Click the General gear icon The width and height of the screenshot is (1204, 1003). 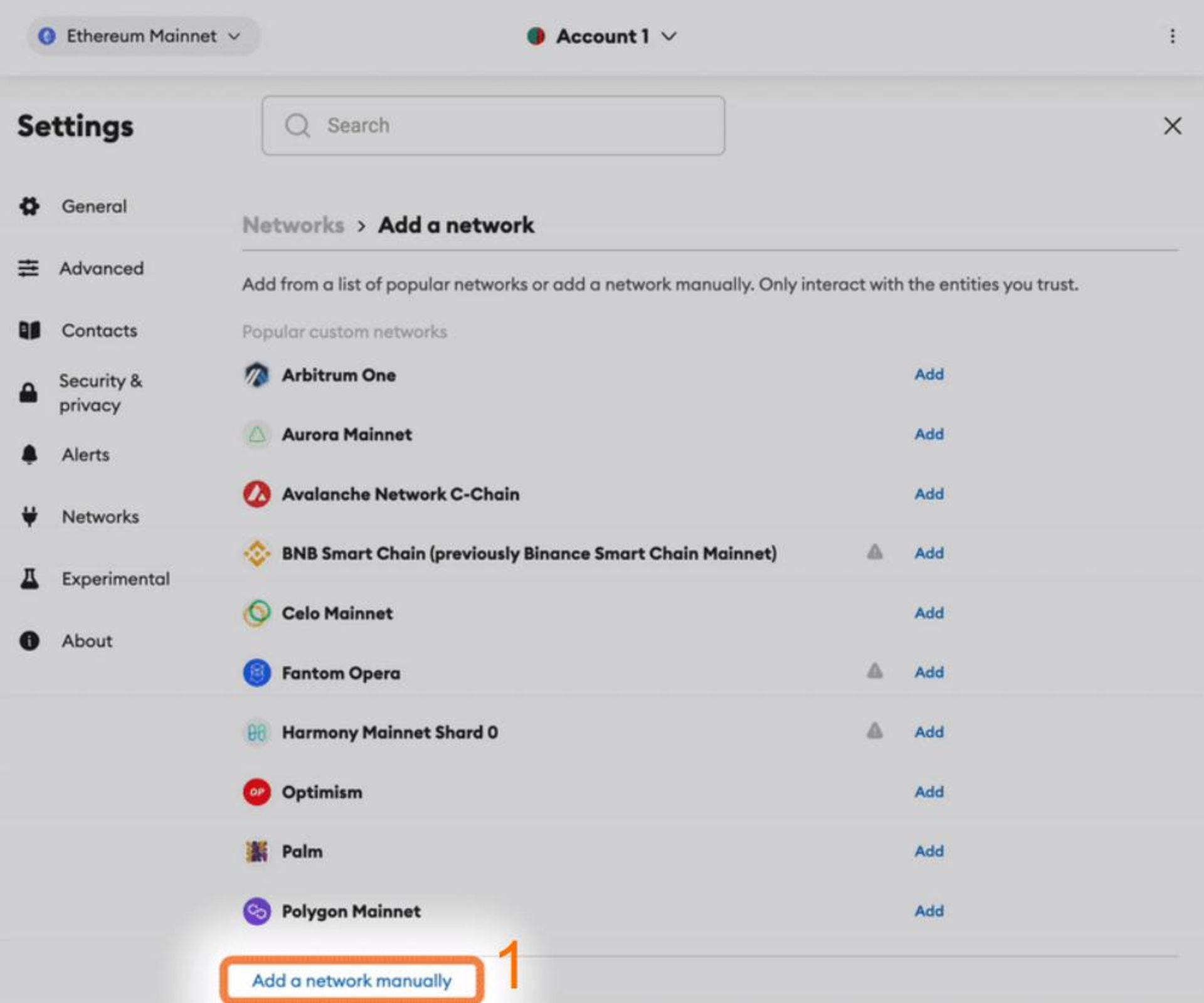tap(29, 206)
